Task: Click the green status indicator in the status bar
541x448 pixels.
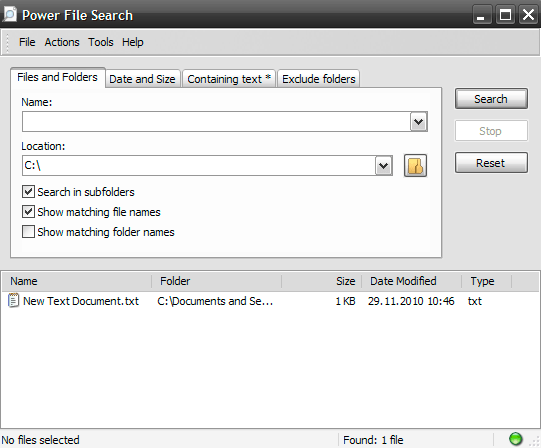Action: [x=515, y=439]
